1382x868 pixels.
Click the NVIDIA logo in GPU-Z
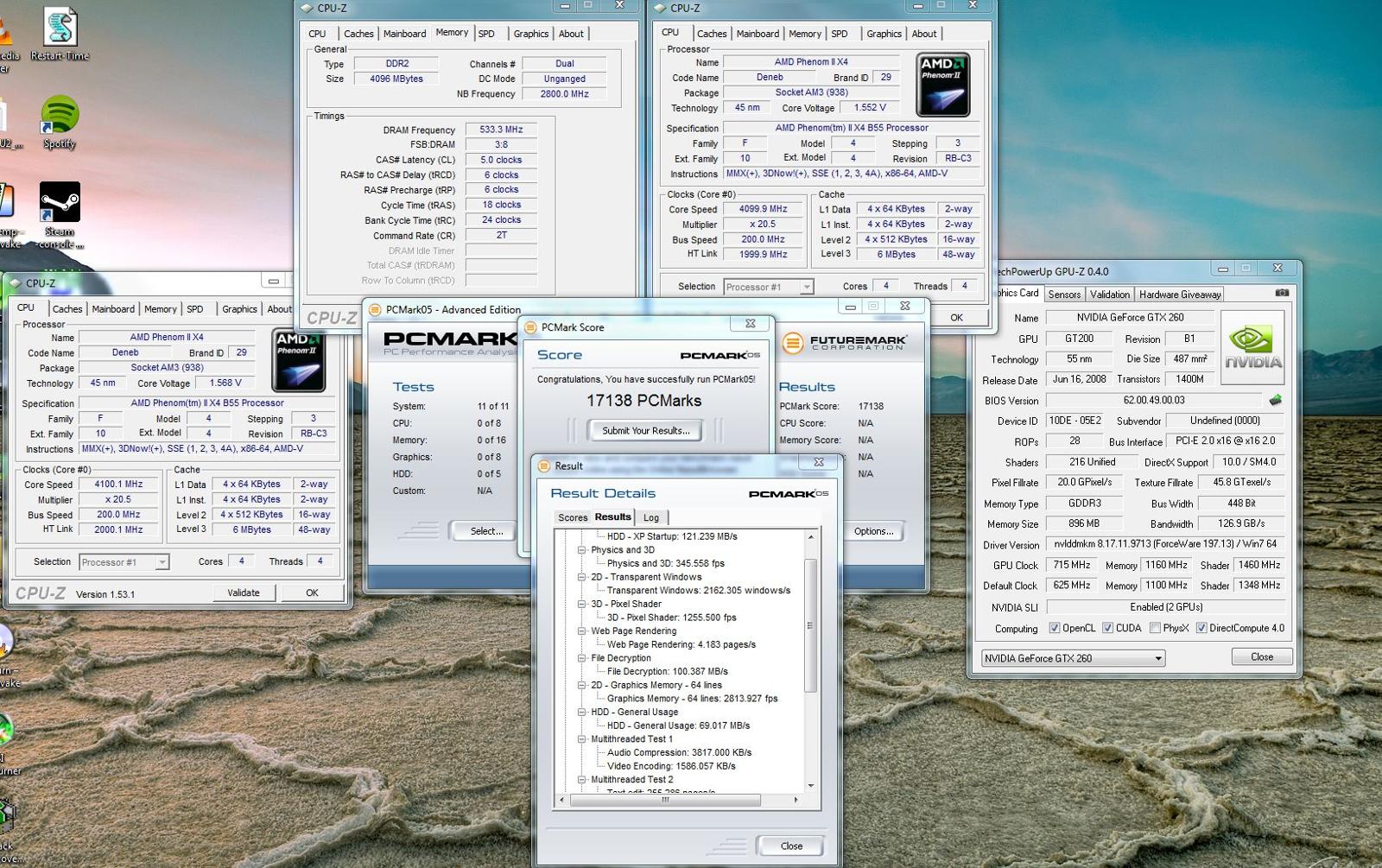pyautogui.click(x=1252, y=347)
